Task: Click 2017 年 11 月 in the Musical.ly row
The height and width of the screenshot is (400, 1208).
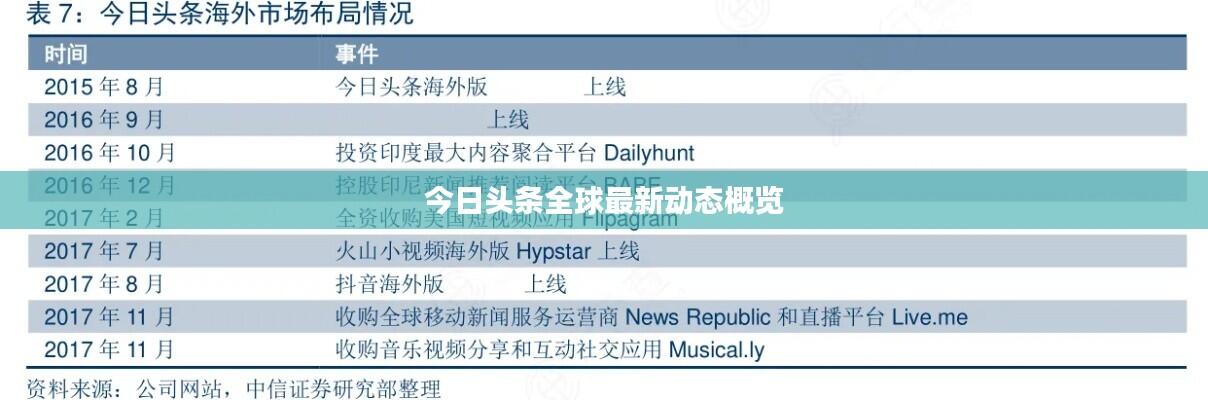Action: tap(110, 350)
